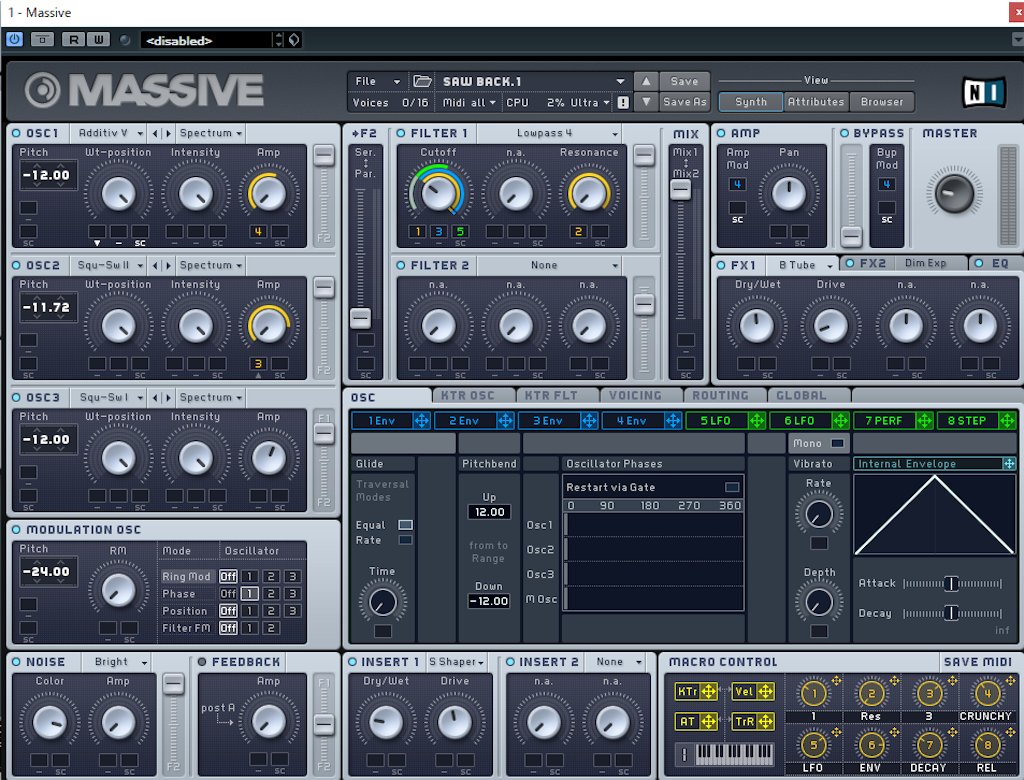The height and width of the screenshot is (780, 1024).
Task: Click the Pitchbend Up value field
Action: (489, 512)
